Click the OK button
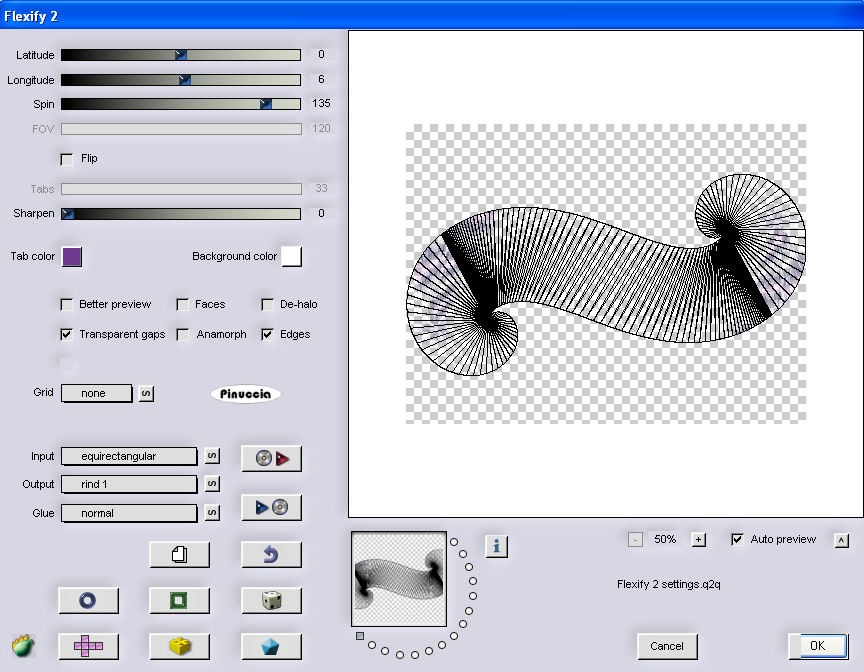The width and height of the screenshot is (864, 672). (818, 646)
